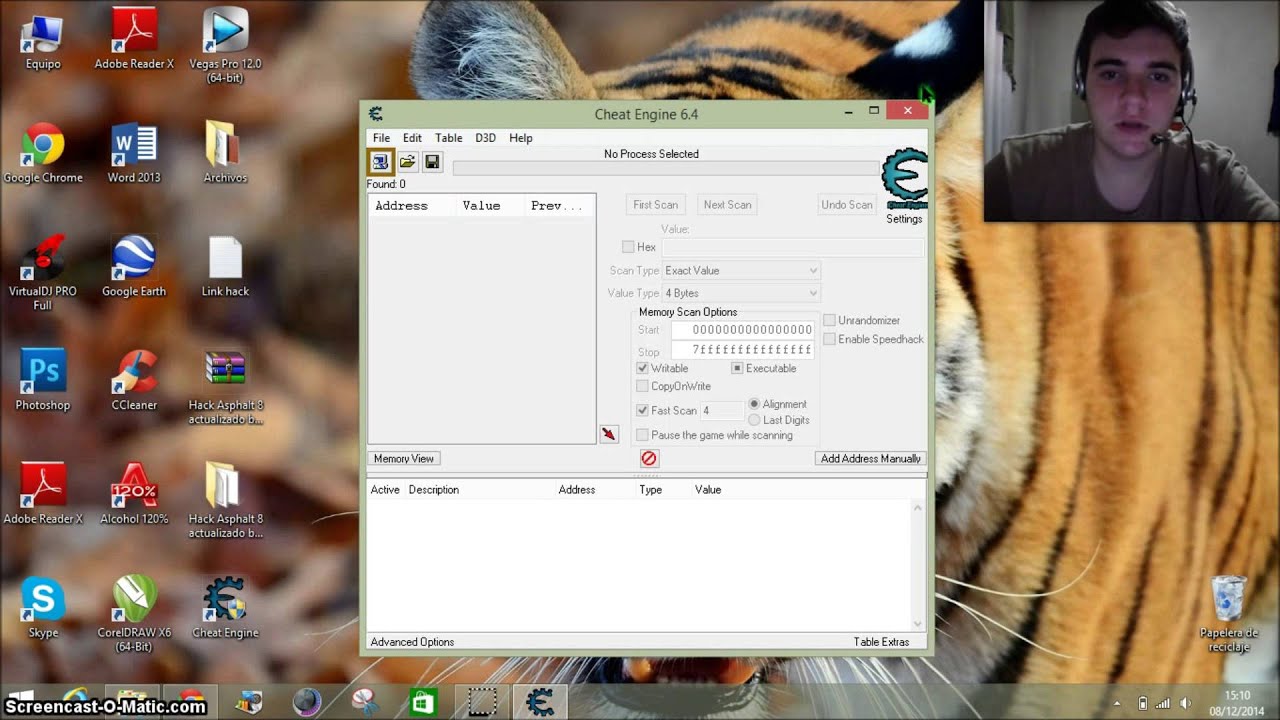
Task: Click the red clear list icon
Action: tap(649, 458)
